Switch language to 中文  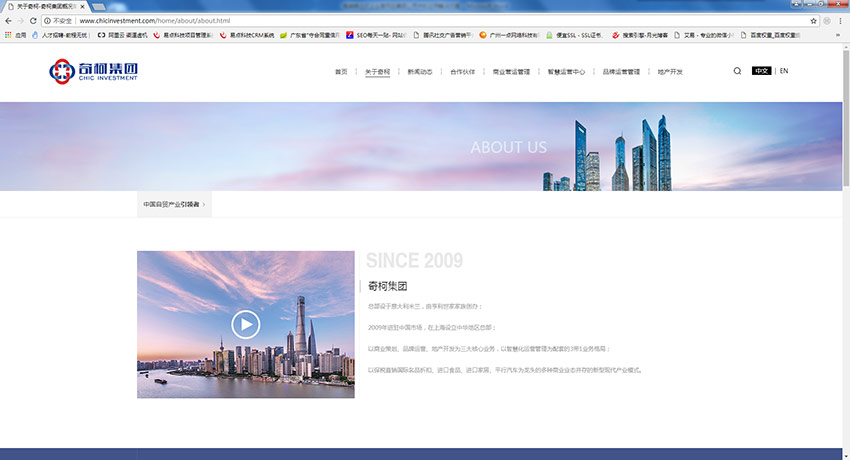point(761,71)
